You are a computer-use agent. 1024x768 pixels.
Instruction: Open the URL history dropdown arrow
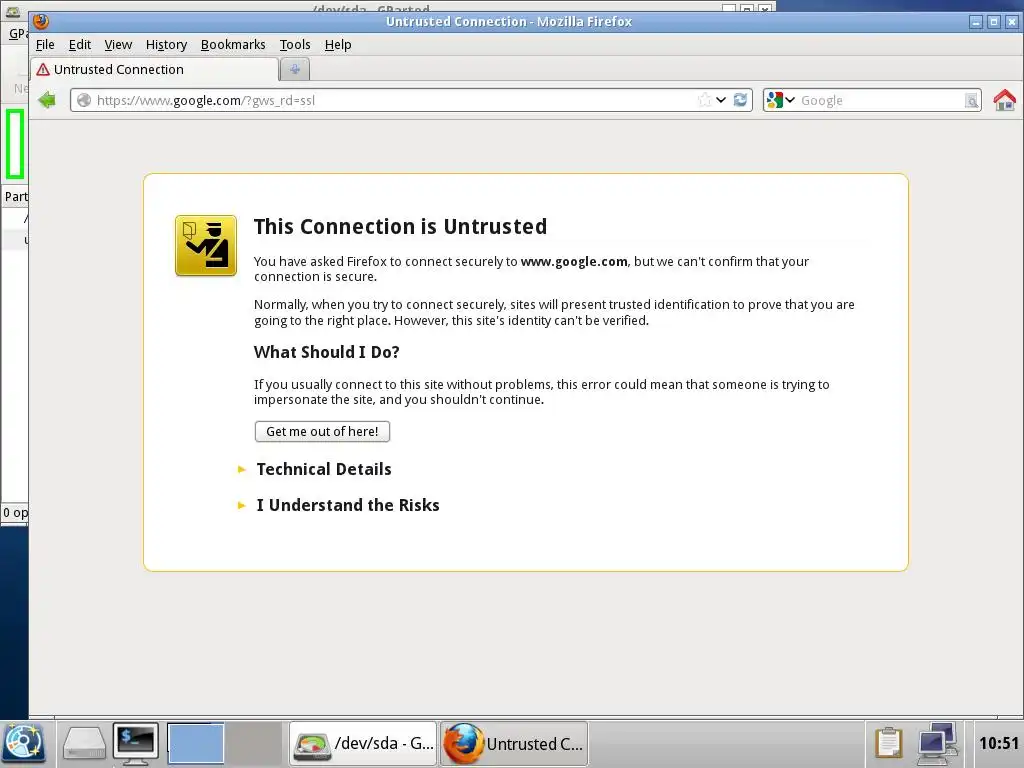721,100
